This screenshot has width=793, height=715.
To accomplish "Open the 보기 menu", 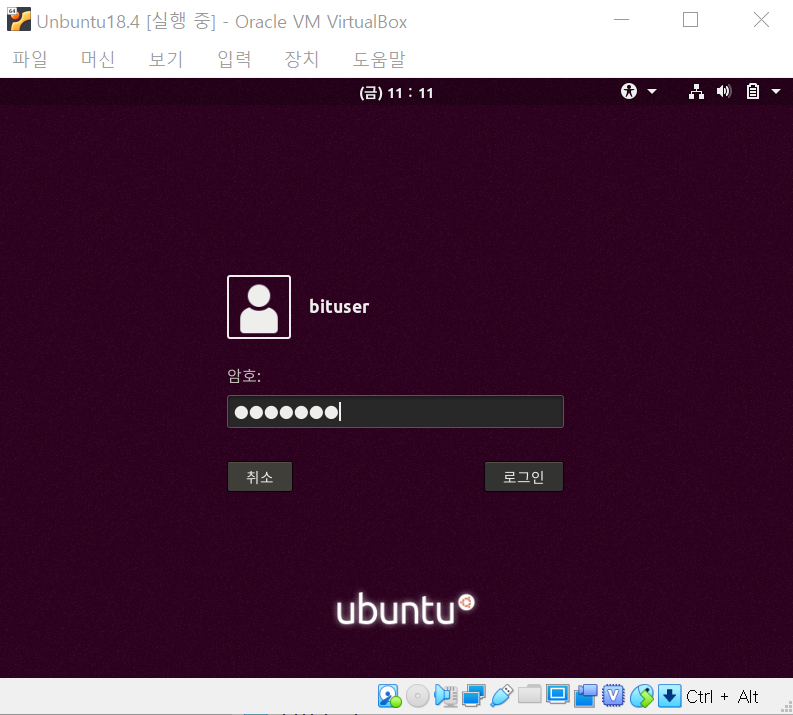I will tap(165, 59).
